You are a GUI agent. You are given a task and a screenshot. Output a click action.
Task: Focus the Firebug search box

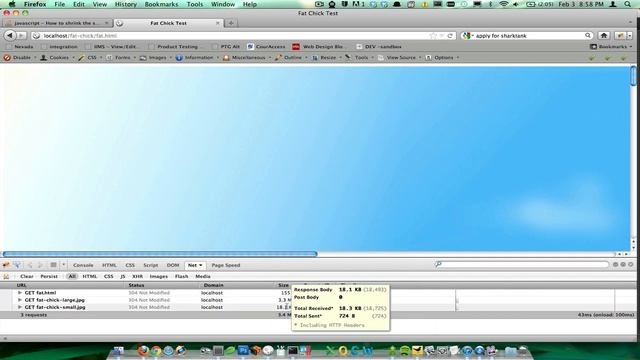point(522,265)
